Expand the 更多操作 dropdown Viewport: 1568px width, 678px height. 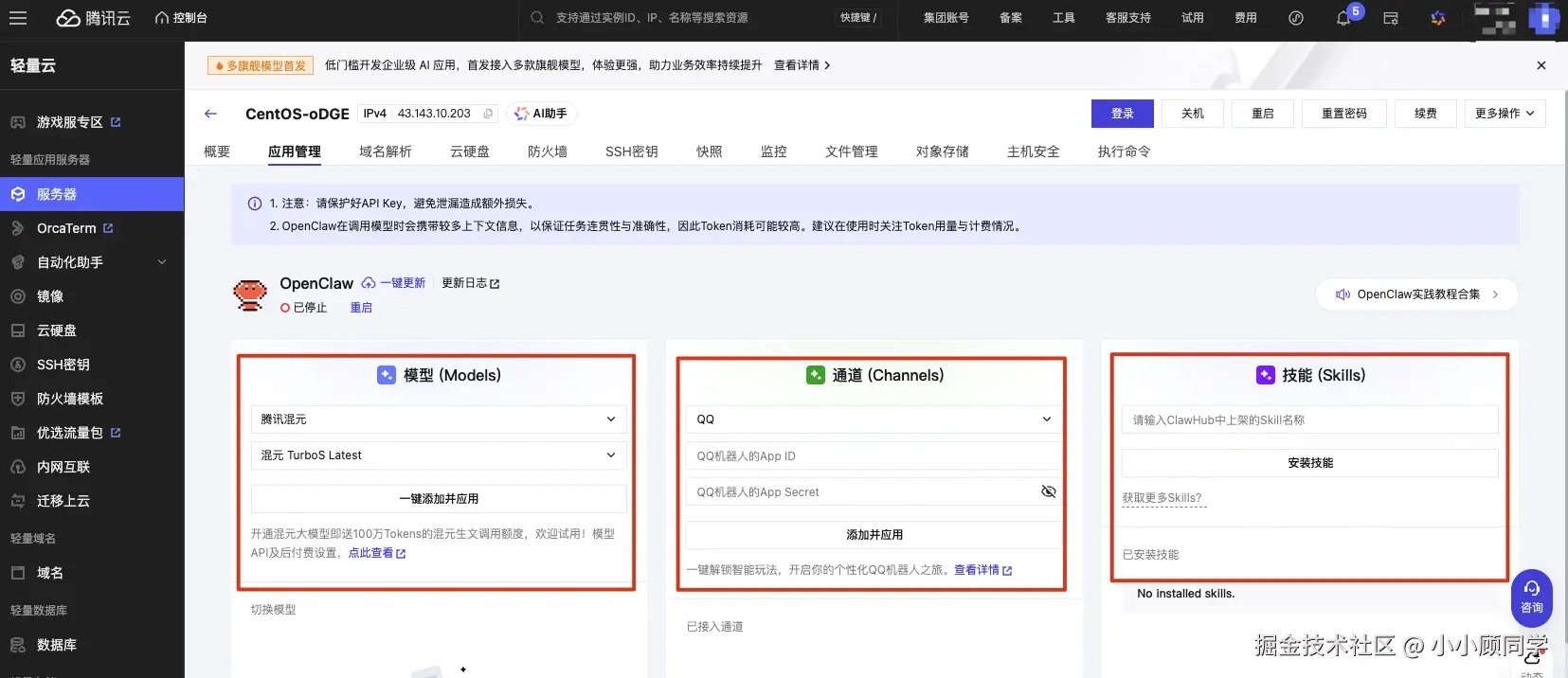tap(1505, 114)
